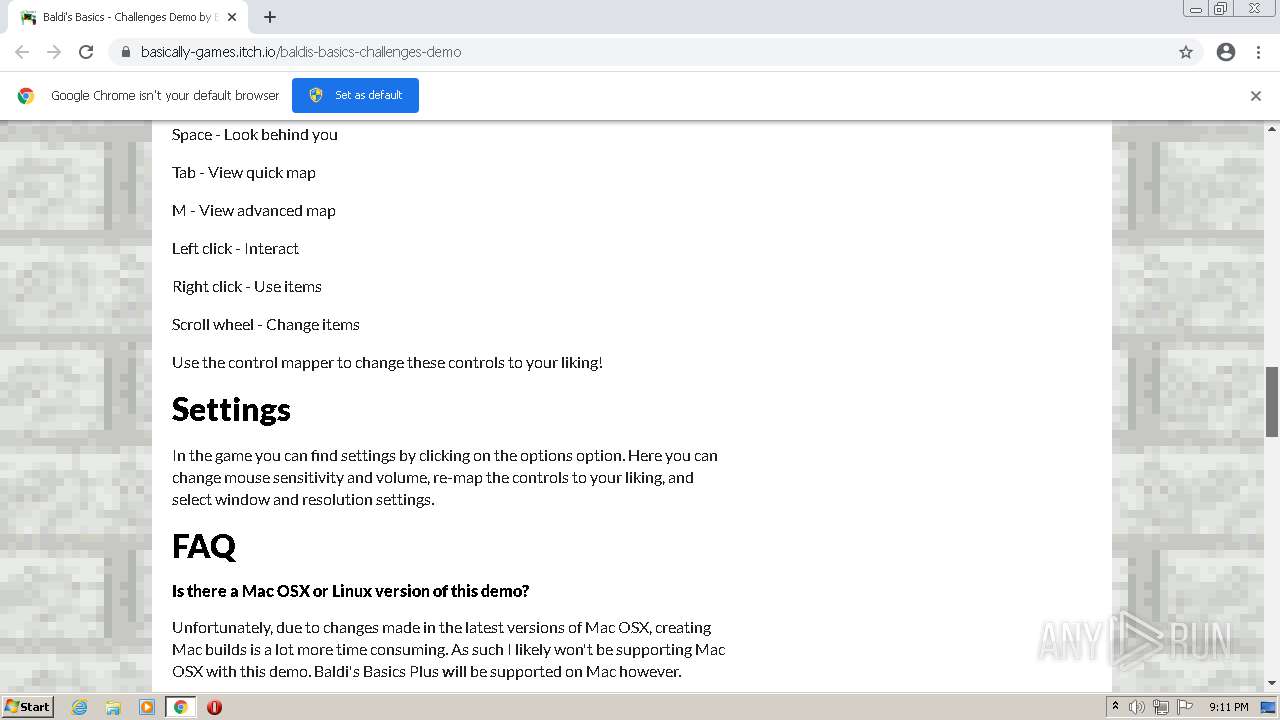Viewport: 1280px width, 720px height.
Task: Click the 'Space - Look behind you' line
Action: click(255, 134)
